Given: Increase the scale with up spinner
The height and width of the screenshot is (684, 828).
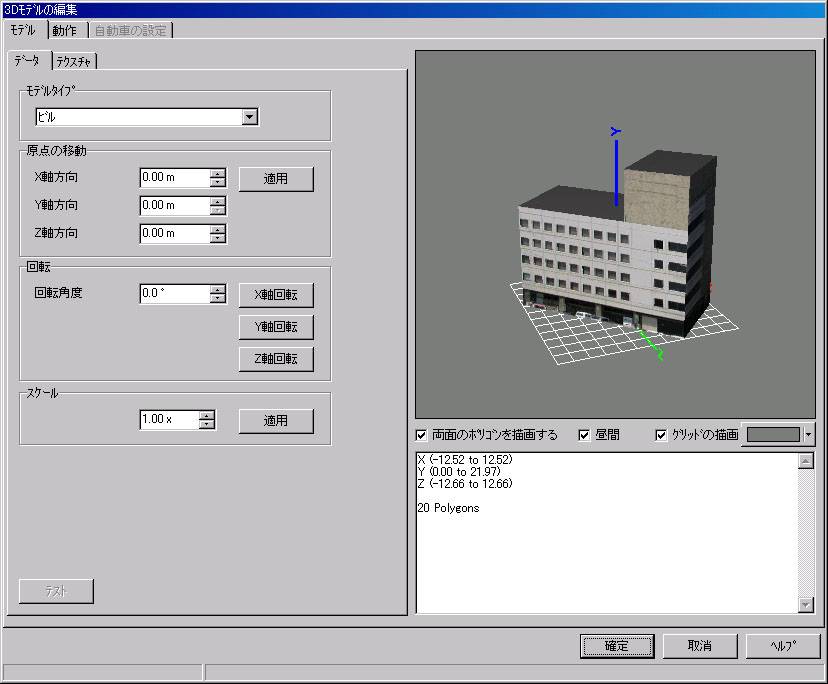Looking at the screenshot, I should coord(207,415).
